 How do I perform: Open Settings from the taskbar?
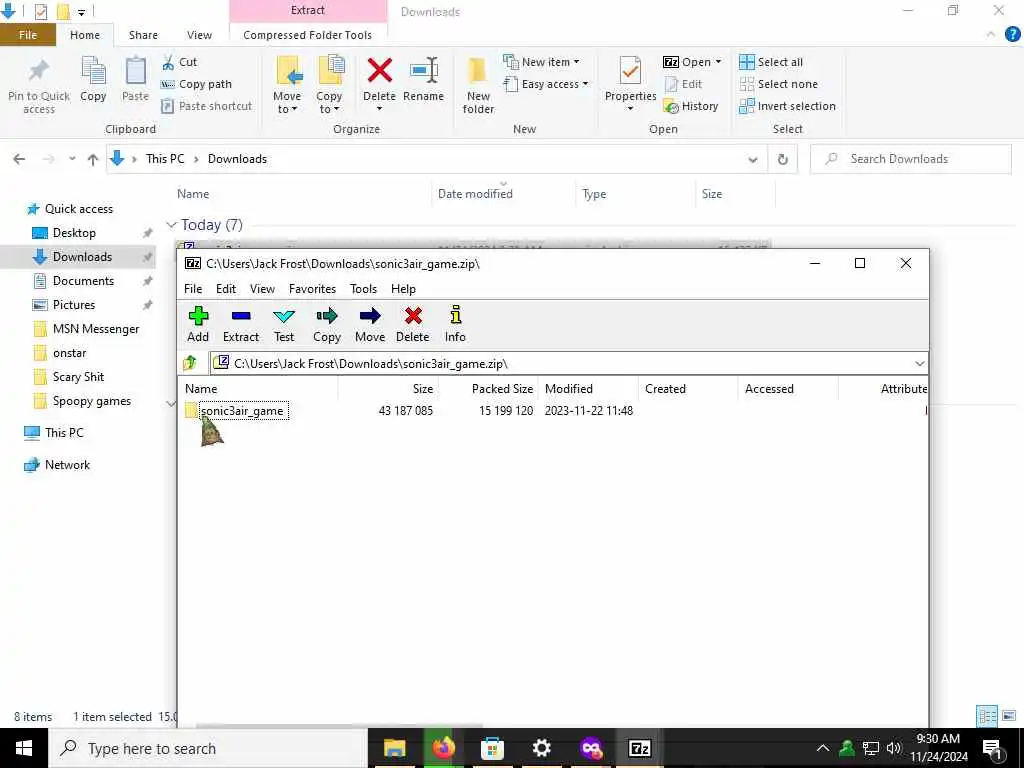(x=541, y=748)
